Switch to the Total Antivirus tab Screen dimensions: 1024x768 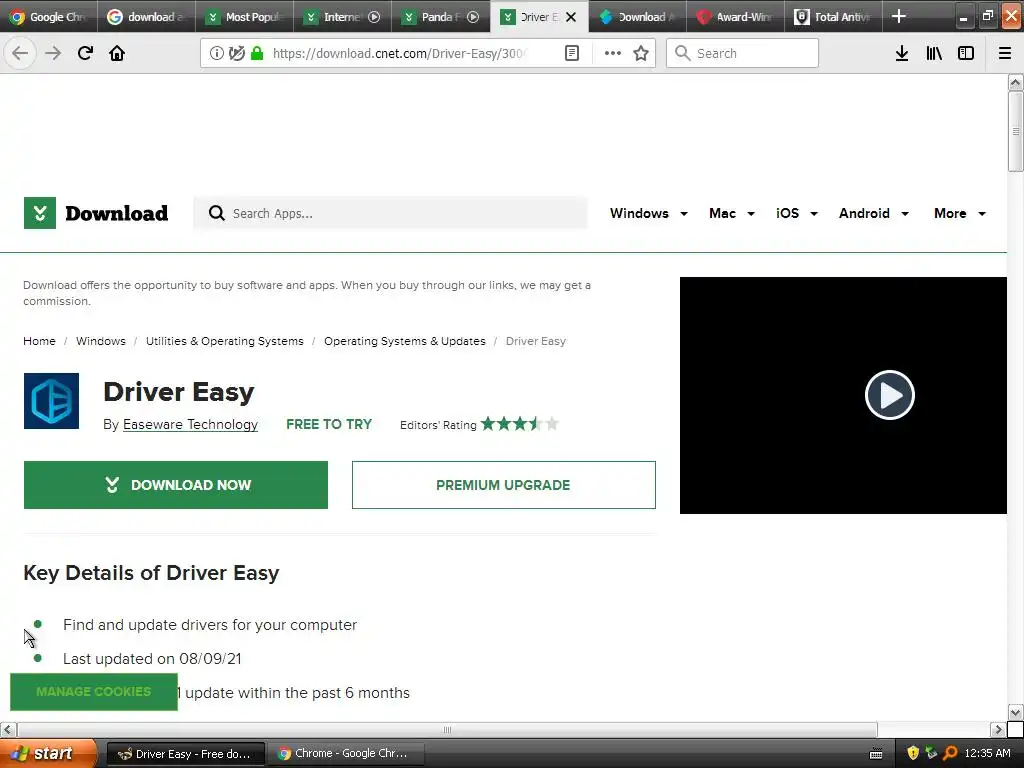pos(833,17)
